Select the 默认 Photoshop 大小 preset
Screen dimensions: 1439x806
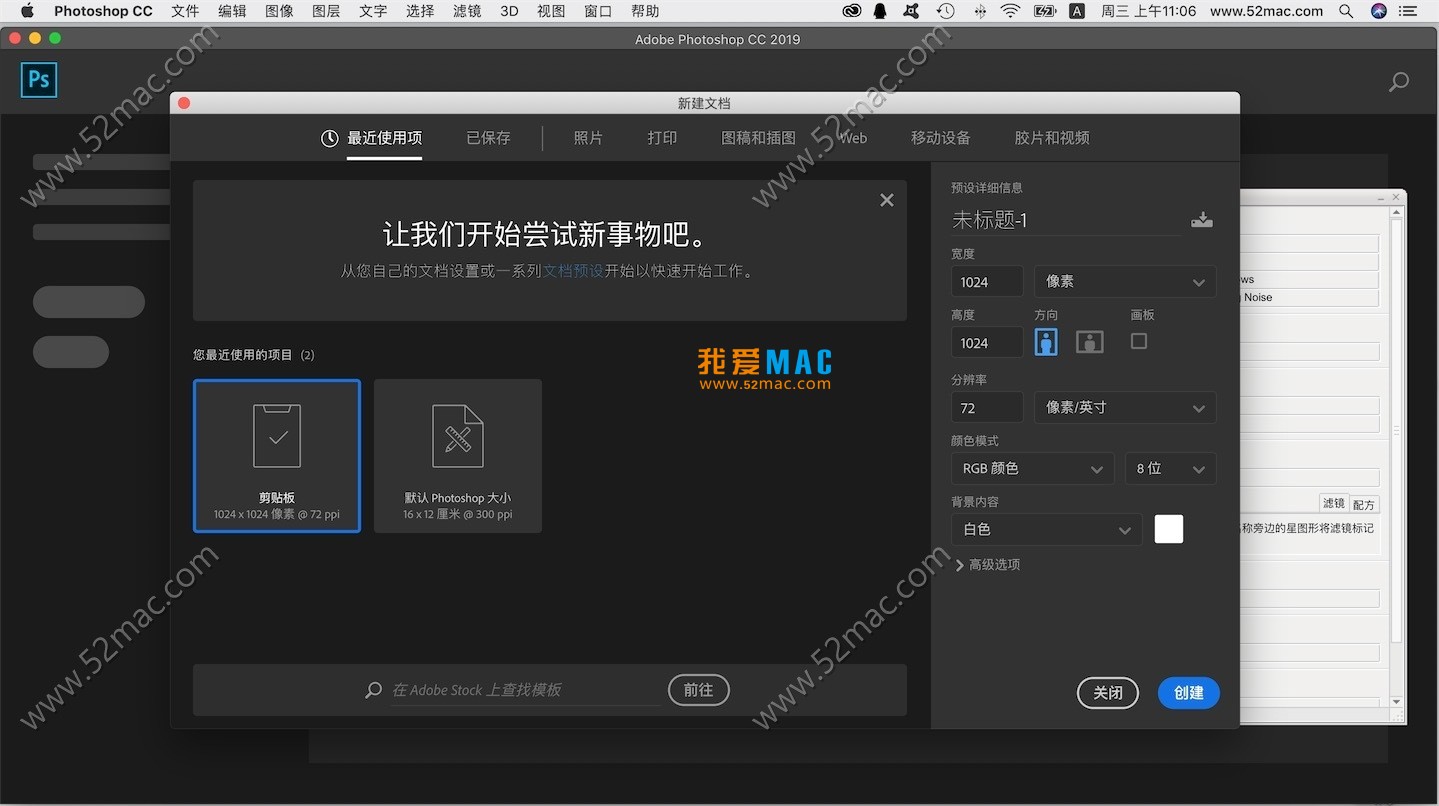[x=457, y=455]
